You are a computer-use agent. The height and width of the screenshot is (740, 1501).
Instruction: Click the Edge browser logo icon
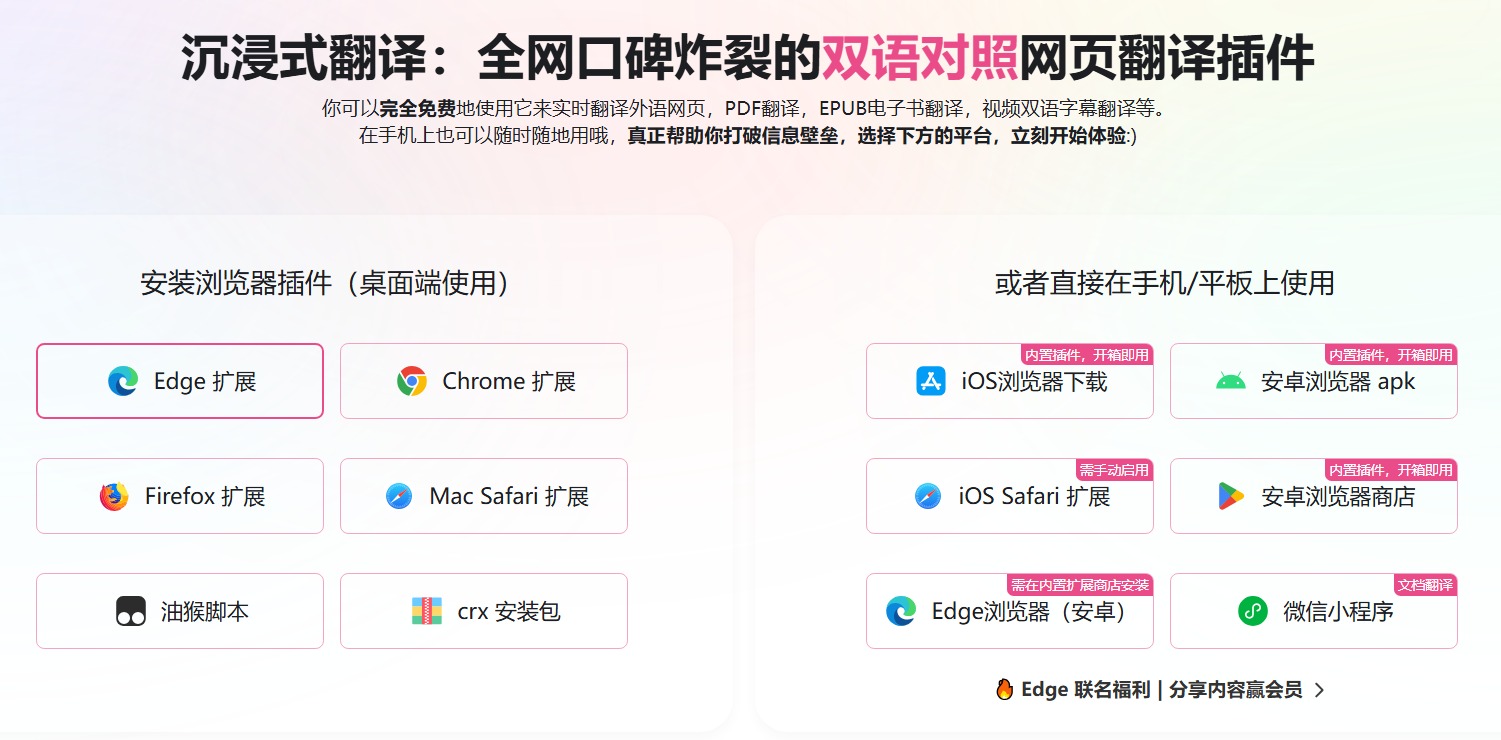tap(123, 381)
